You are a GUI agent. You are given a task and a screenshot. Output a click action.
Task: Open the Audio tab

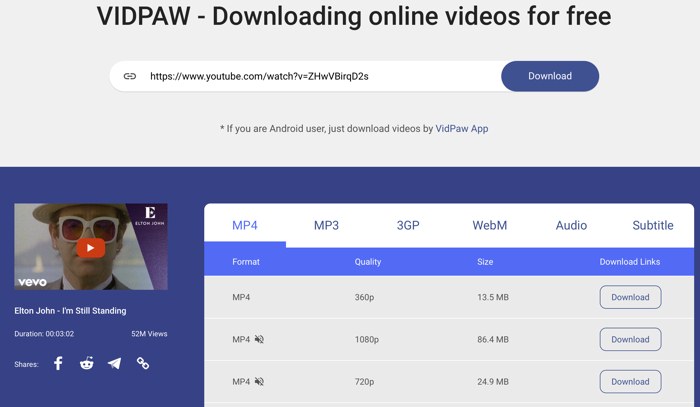point(571,225)
